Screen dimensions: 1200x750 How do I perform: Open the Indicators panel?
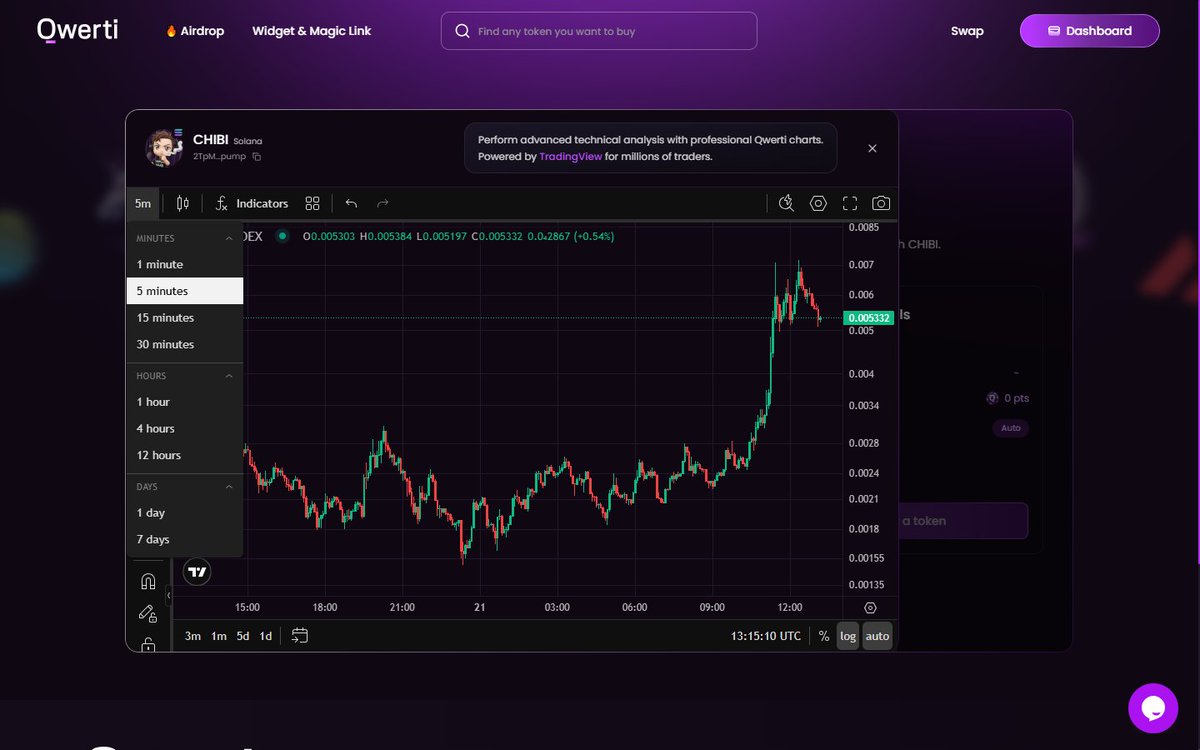[252, 203]
